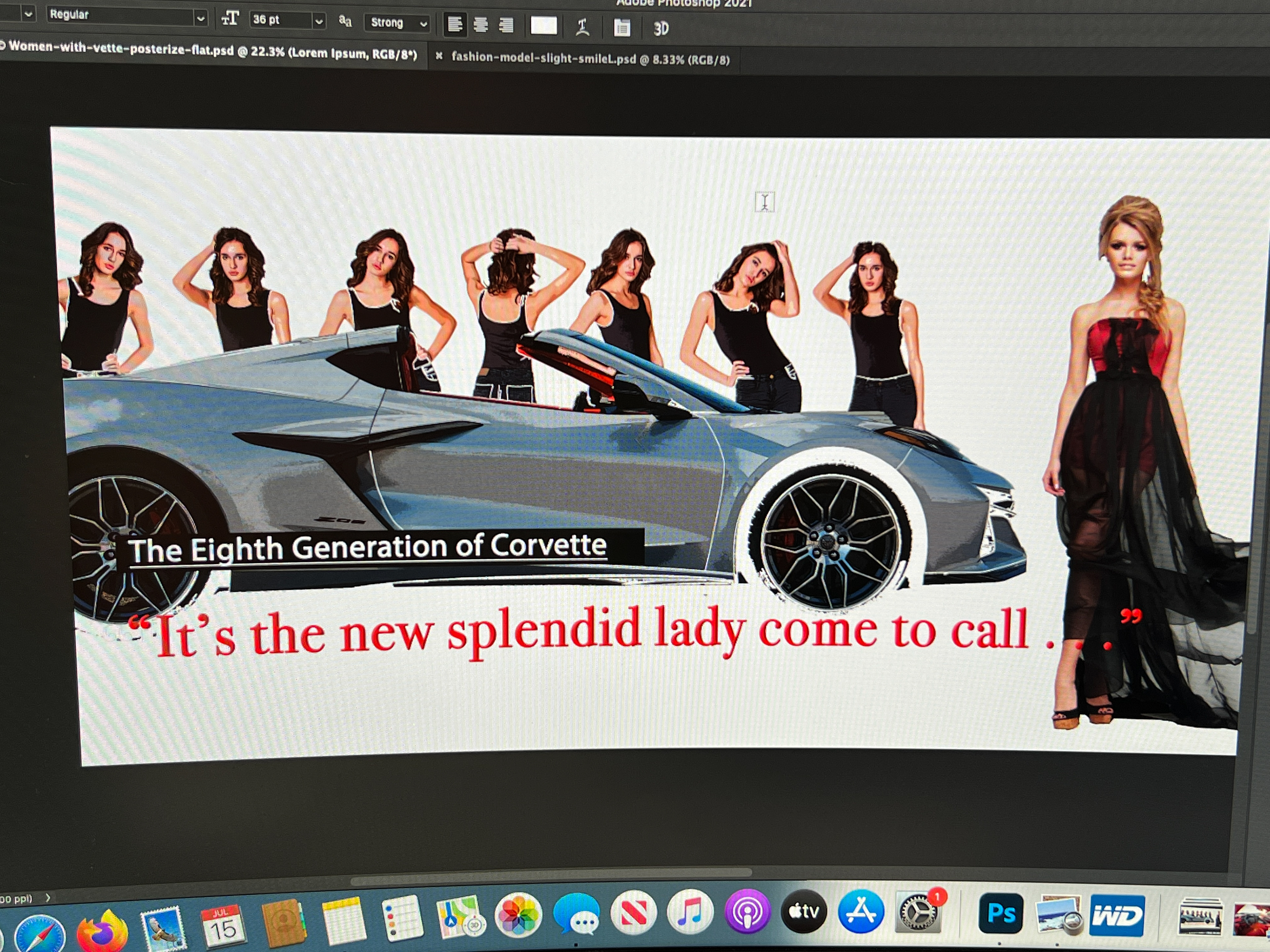Click the Photoshop Ps icon in the Dock
The image size is (1270, 952).
pos(1001,912)
